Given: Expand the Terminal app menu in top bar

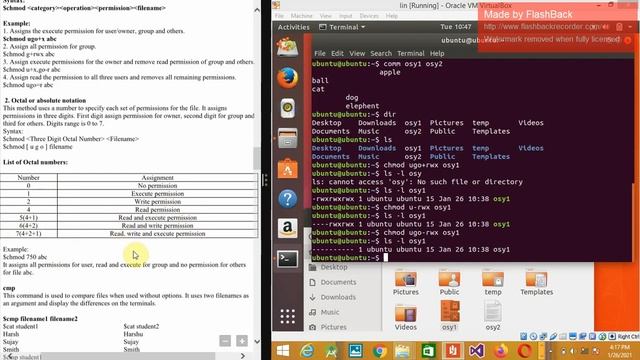Looking at the screenshot, I should [x=342, y=27].
